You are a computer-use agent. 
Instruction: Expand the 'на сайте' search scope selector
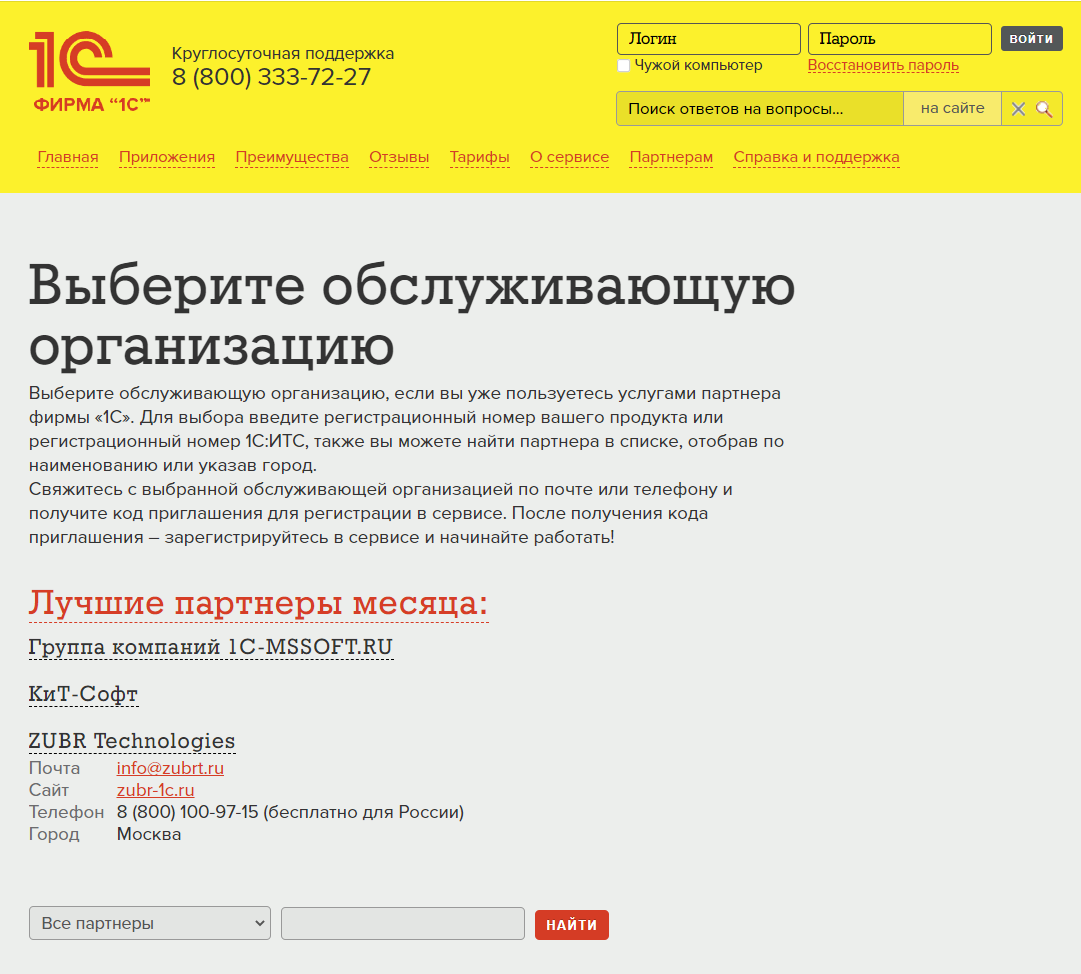(952, 108)
